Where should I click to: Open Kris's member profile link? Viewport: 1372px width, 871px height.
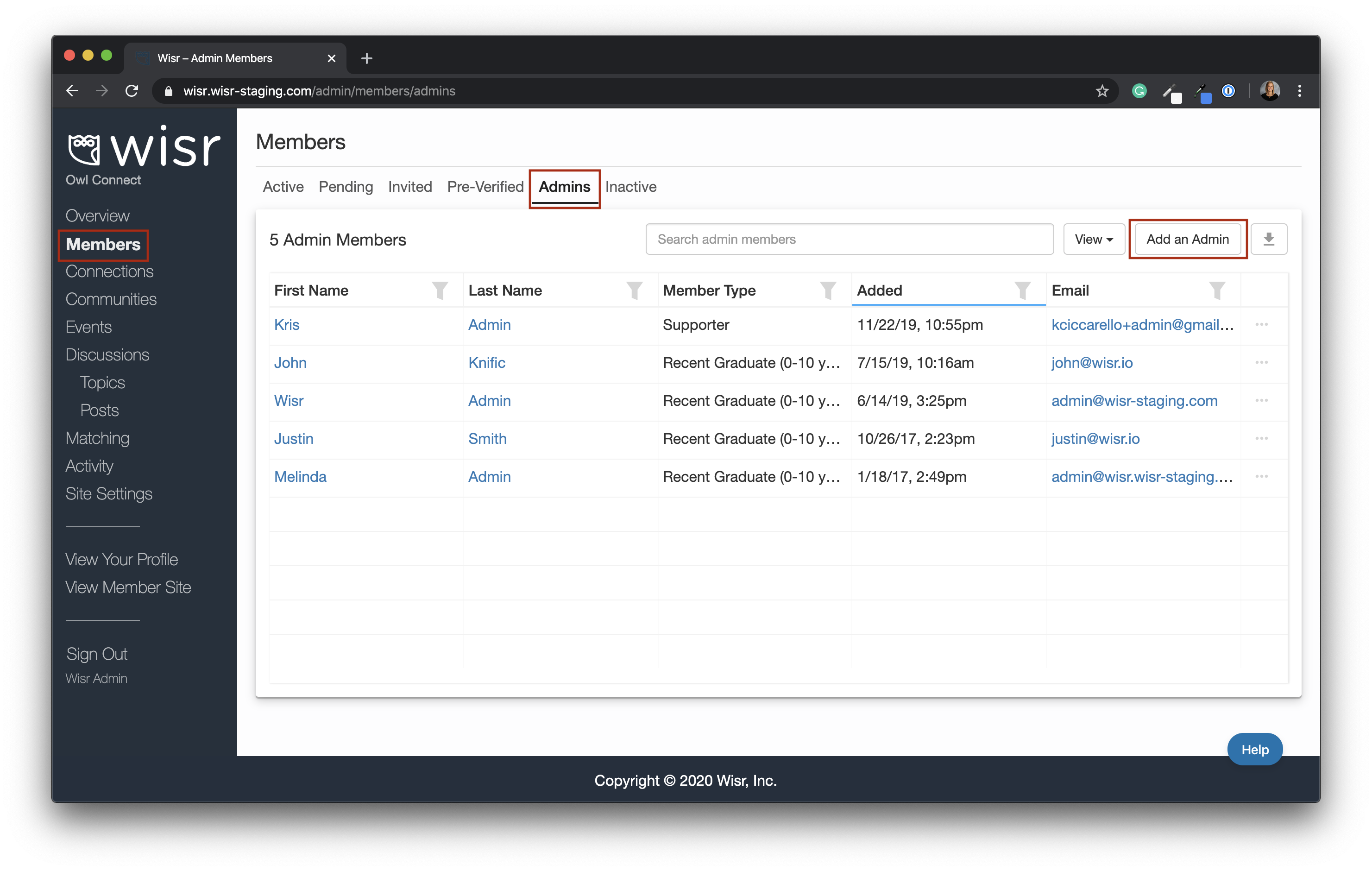(x=287, y=325)
